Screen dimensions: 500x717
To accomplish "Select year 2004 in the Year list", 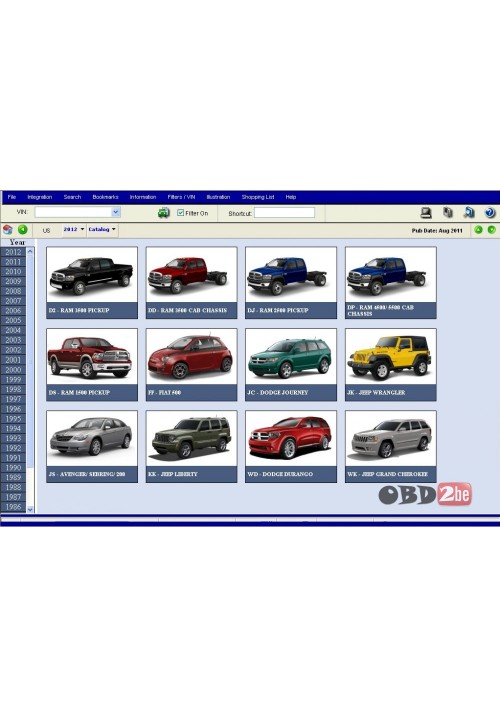I will (13, 330).
